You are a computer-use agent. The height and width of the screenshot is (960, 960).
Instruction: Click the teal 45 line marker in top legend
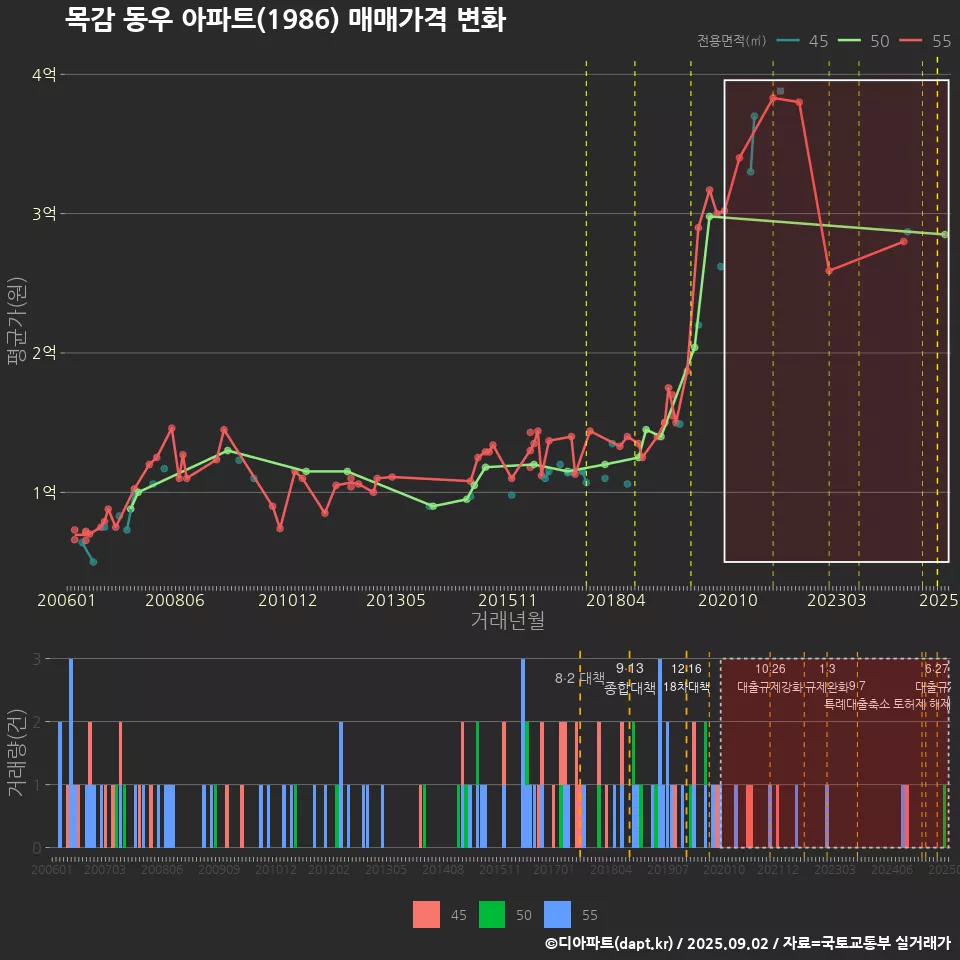(788, 41)
